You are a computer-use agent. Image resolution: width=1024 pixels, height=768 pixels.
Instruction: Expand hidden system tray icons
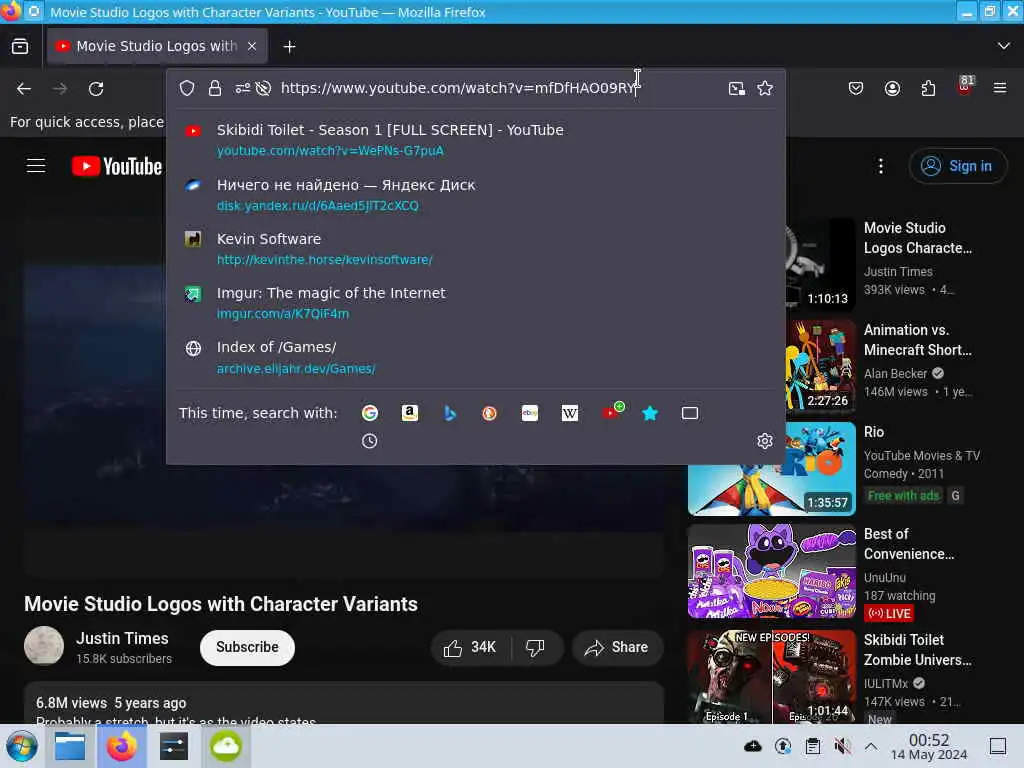click(x=871, y=746)
